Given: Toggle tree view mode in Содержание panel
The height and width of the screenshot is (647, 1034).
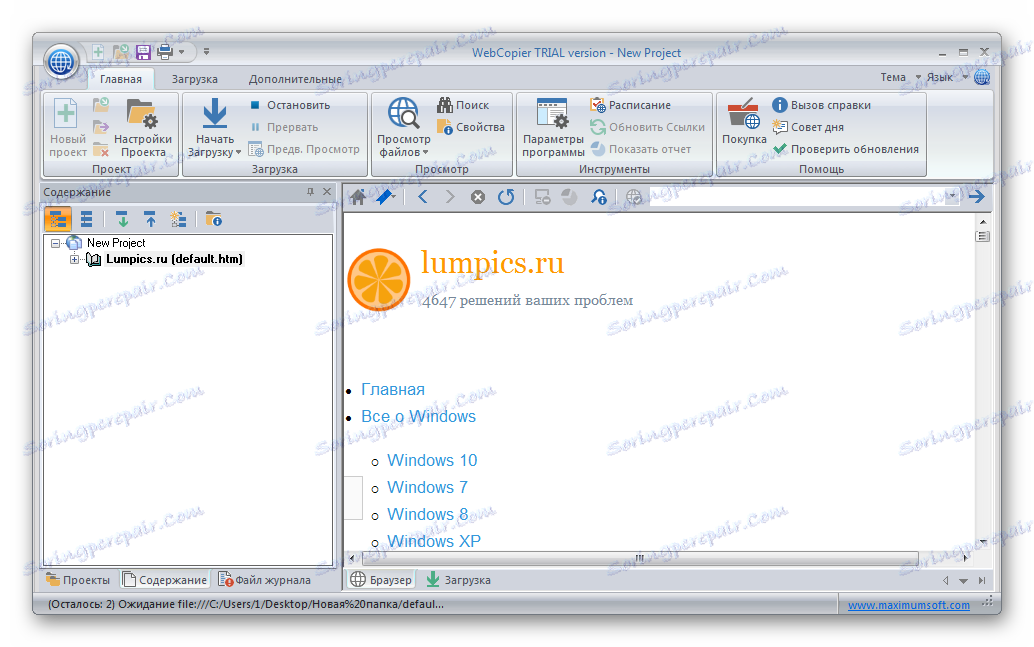Looking at the screenshot, I should click(x=58, y=219).
